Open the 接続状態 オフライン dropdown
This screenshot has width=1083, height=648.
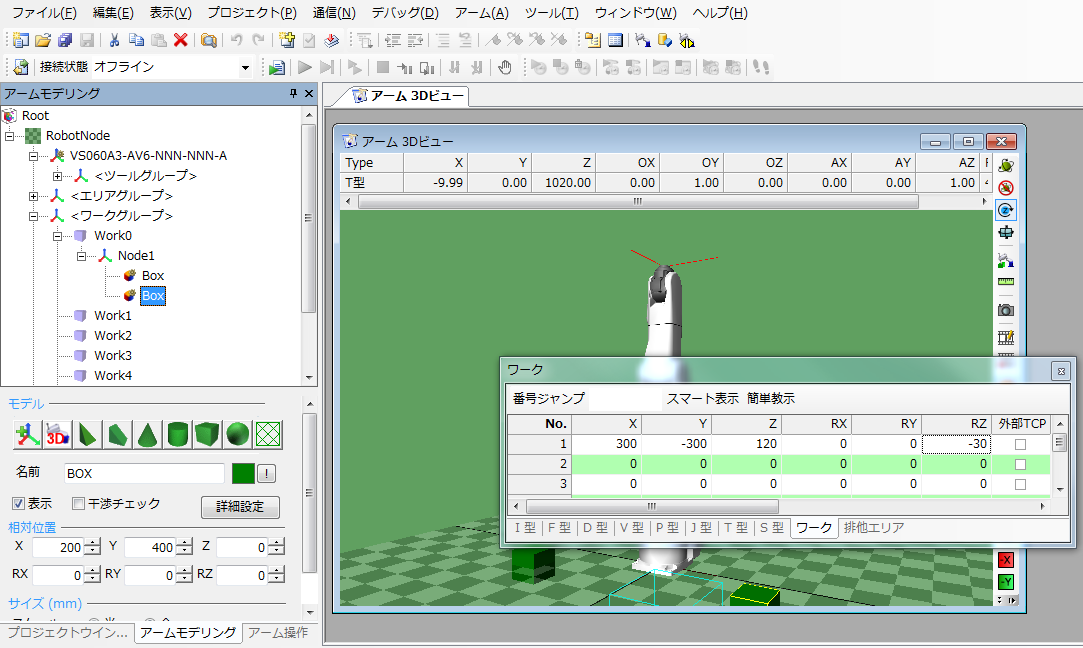tap(245, 68)
